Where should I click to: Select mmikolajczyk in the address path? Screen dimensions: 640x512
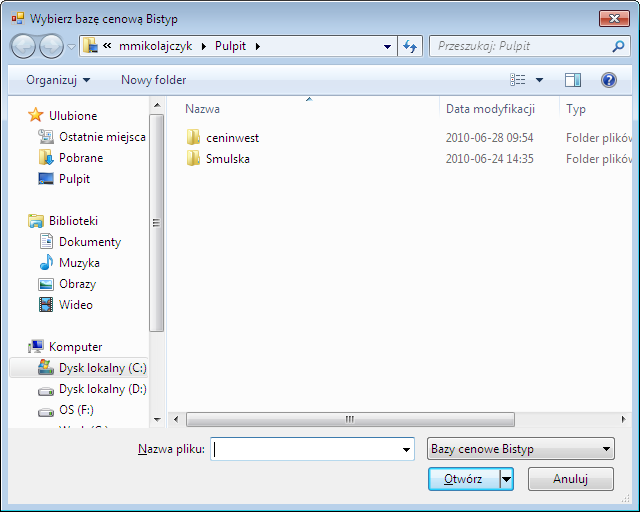156,46
